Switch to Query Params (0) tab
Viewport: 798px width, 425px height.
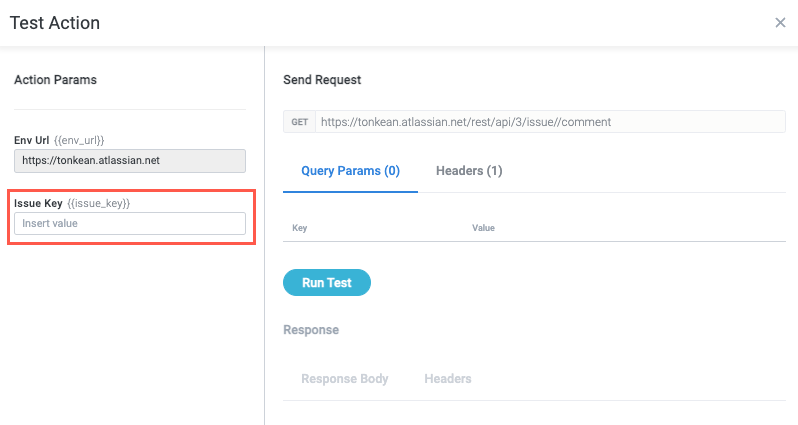[350, 171]
